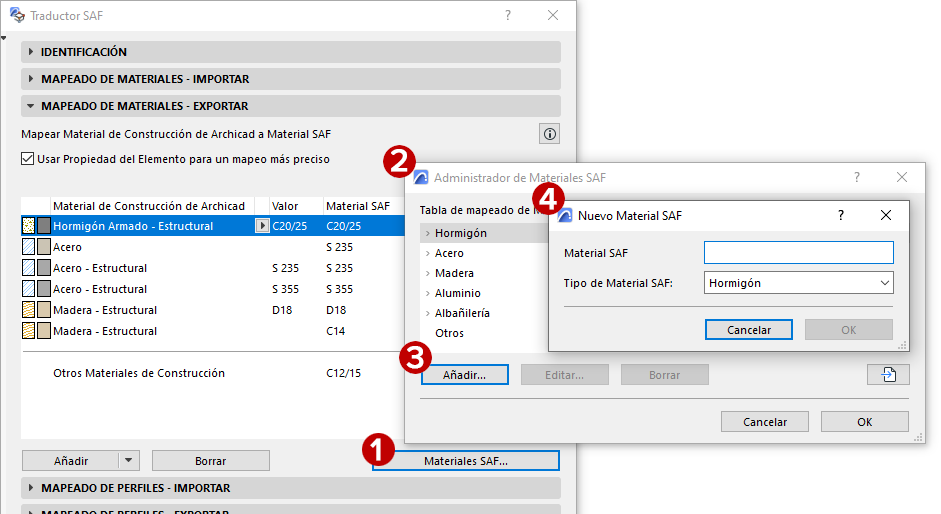Image resolution: width=941 pixels, height=514 pixels.
Task: Expand Aluminio tree node
Action: (x=427, y=293)
